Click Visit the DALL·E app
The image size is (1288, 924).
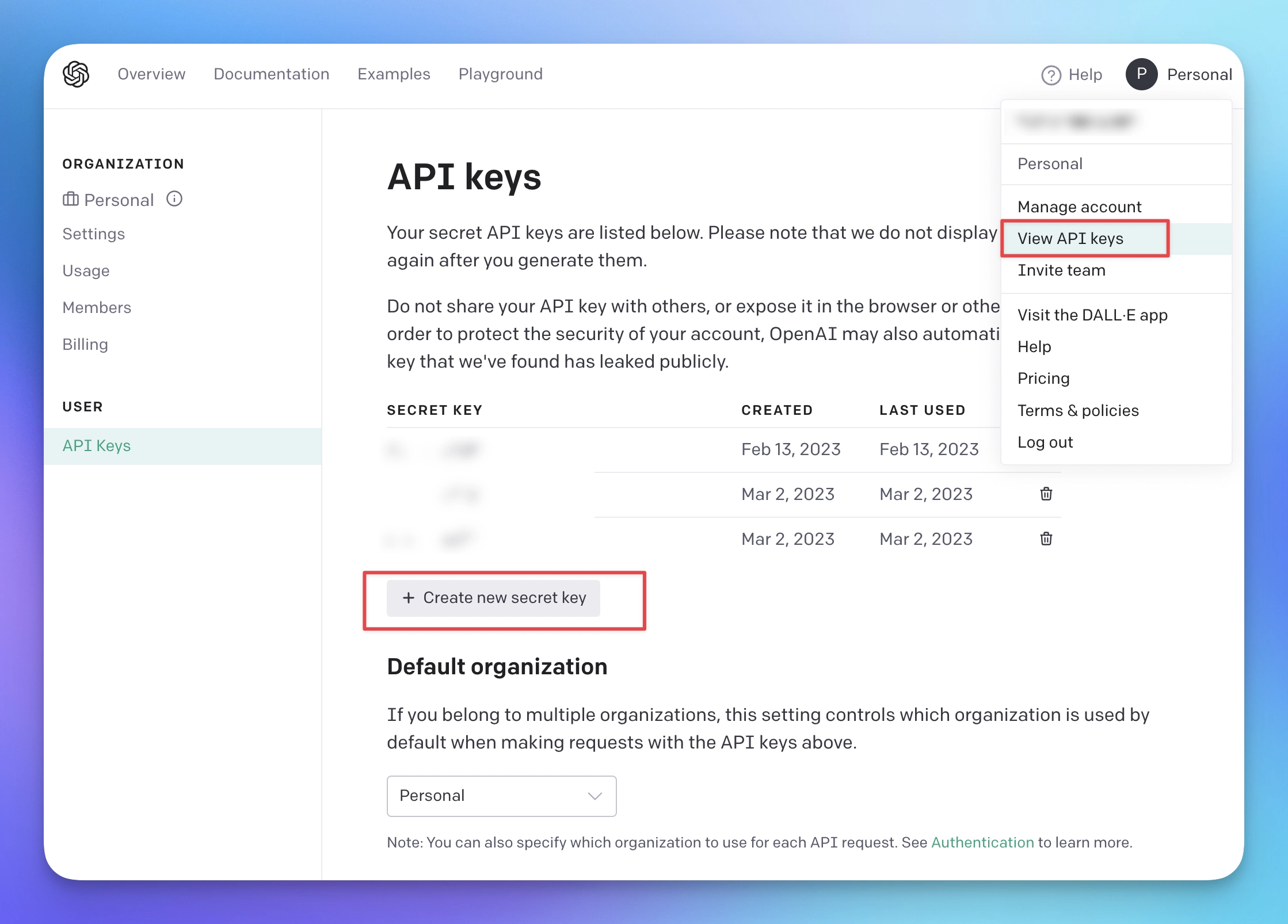click(x=1116, y=315)
